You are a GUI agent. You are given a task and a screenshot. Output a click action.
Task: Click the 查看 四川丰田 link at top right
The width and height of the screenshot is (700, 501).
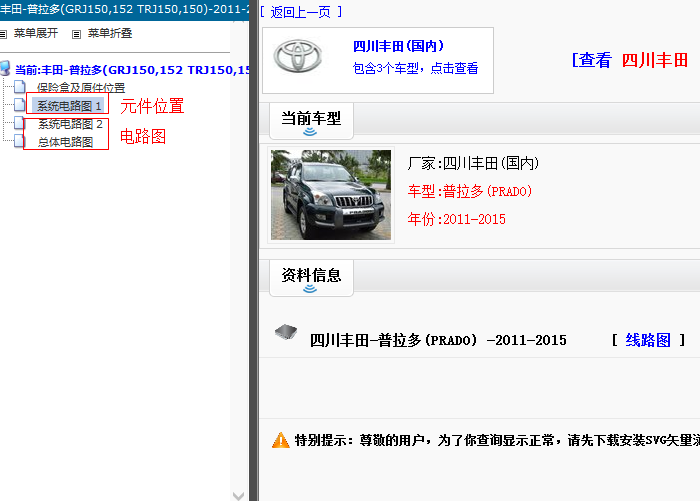click(630, 60)
